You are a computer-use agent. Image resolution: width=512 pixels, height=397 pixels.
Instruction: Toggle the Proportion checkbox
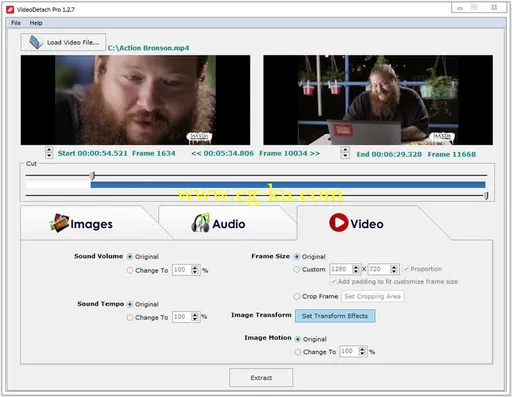(x=406, y=269)
